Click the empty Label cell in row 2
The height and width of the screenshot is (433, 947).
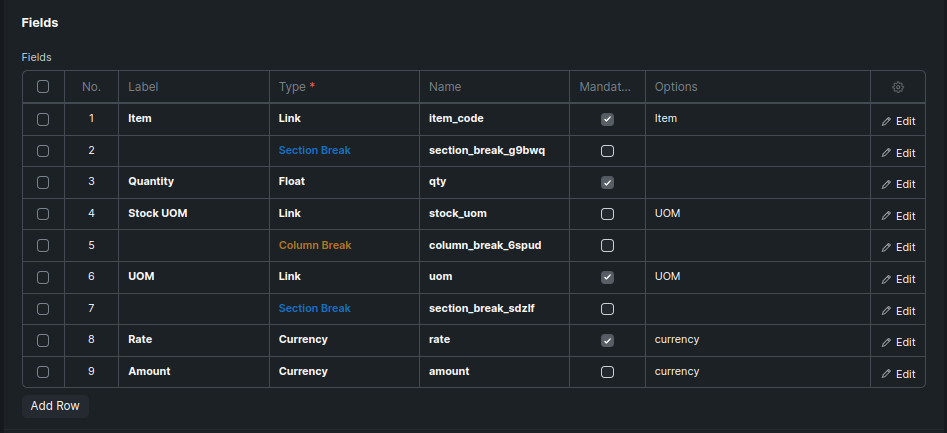click(x=193, y=150)
